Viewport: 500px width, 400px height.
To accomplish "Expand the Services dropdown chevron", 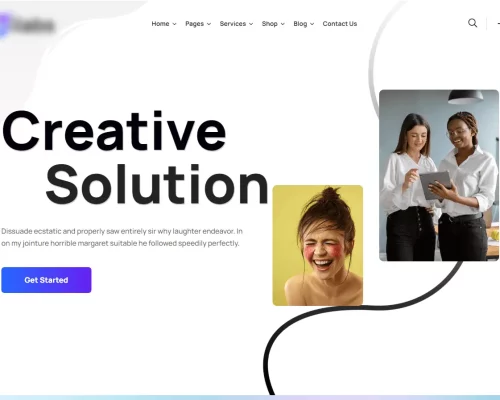I will (x=251, y=24).
